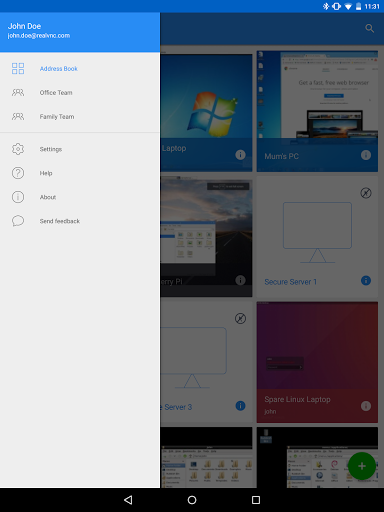Open About via the info circle icon
The height and width of the screenshot is (512, 384).
(x=18, y=197)
